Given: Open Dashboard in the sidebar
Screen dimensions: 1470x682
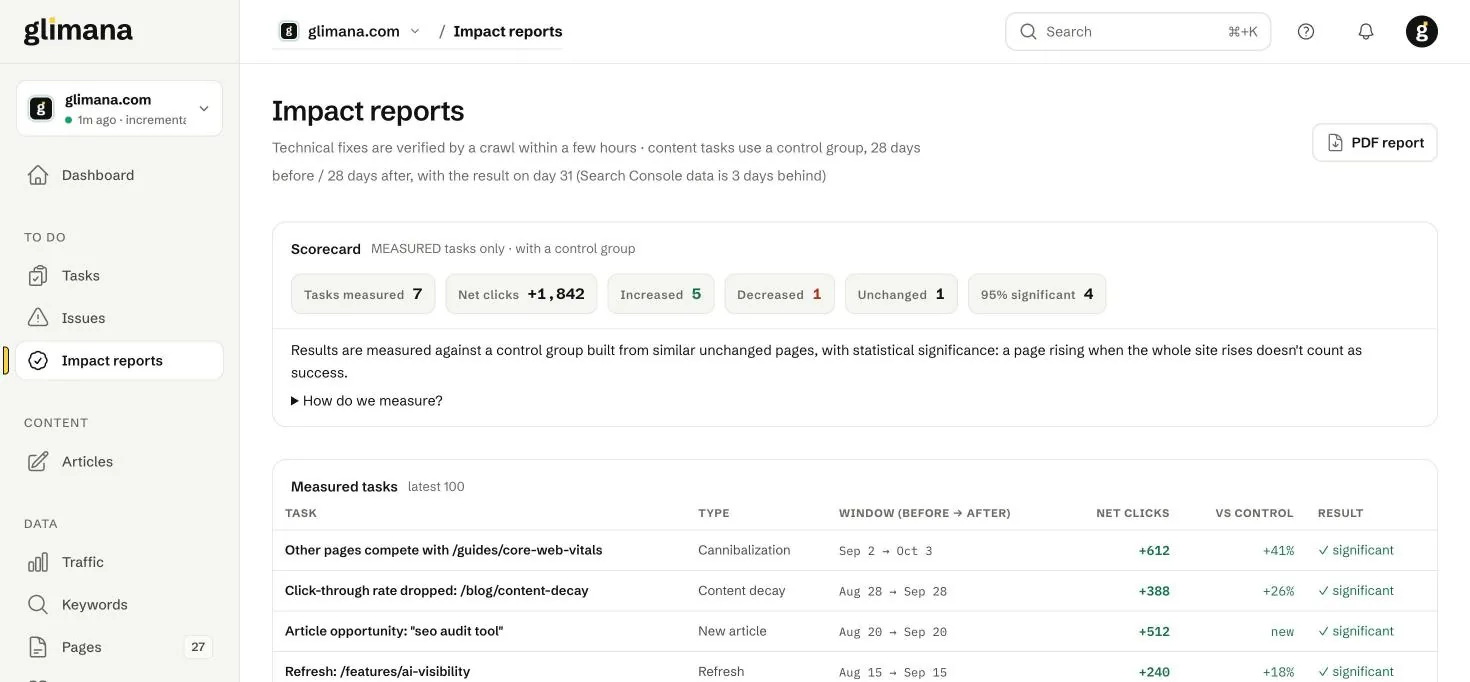Looking at the screenshot, I should (119, 175).
